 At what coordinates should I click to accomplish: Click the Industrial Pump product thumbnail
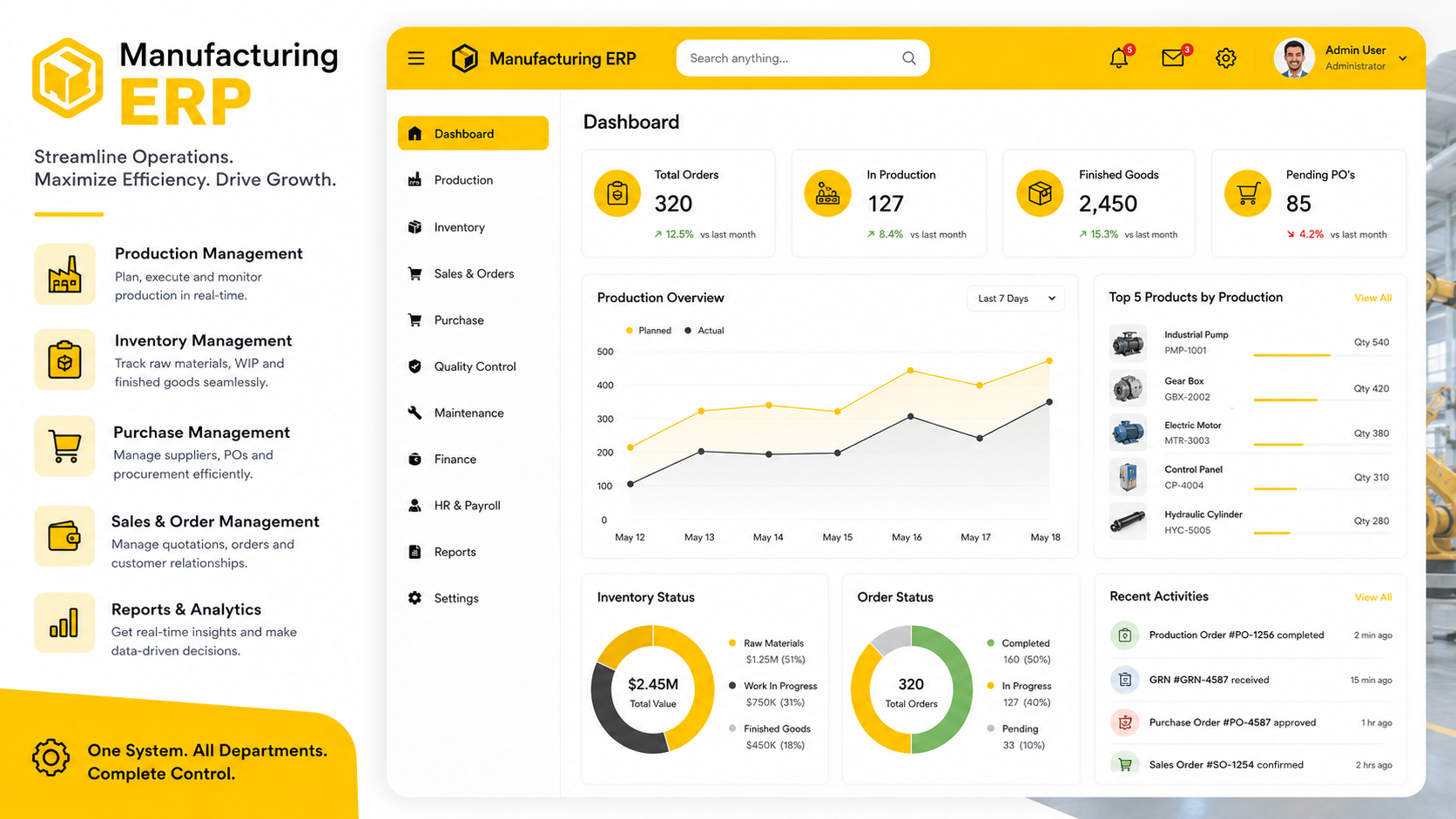click(x=1128, y=343)
